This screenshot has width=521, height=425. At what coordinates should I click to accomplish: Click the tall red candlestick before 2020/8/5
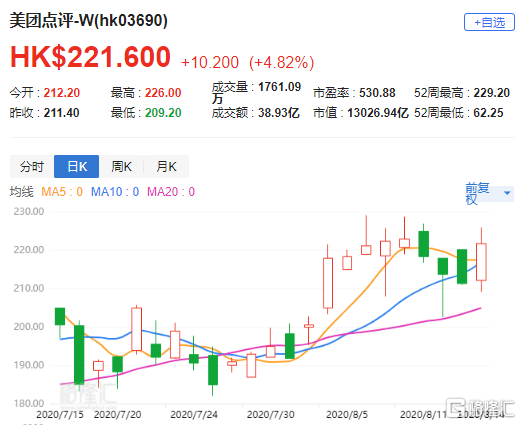click(x=328, y=283)
